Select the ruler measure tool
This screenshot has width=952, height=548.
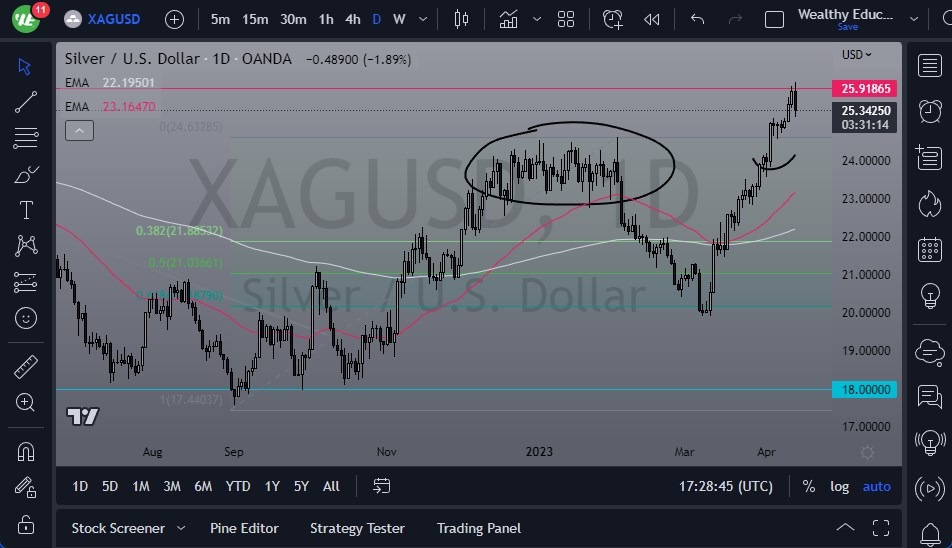26,367
